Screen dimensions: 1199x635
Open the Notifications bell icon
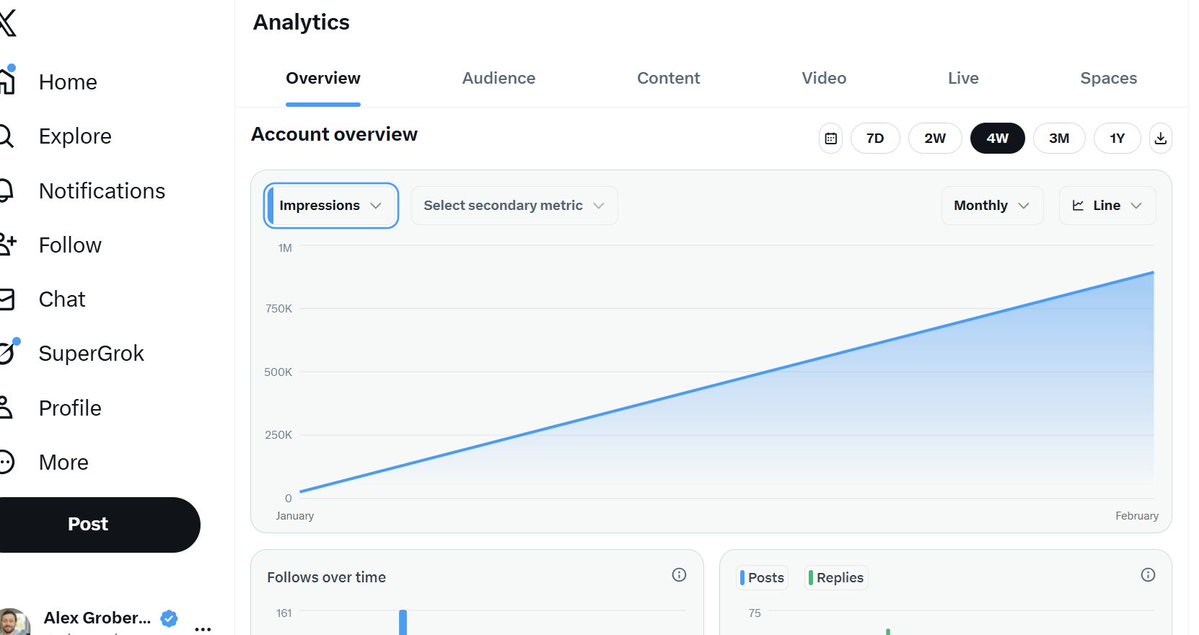point(6,190)
